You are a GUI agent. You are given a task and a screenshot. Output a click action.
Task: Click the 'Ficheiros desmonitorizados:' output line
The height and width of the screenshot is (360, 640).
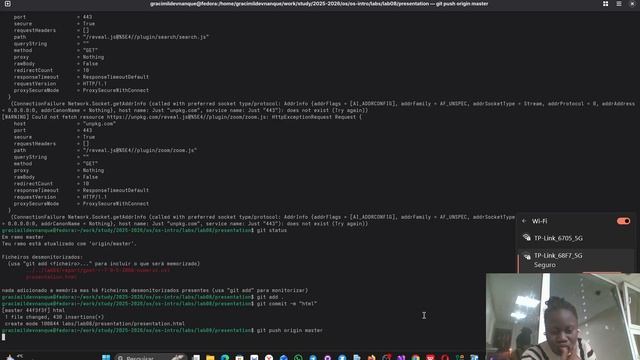pyautogui.click(x=42, y=257)
